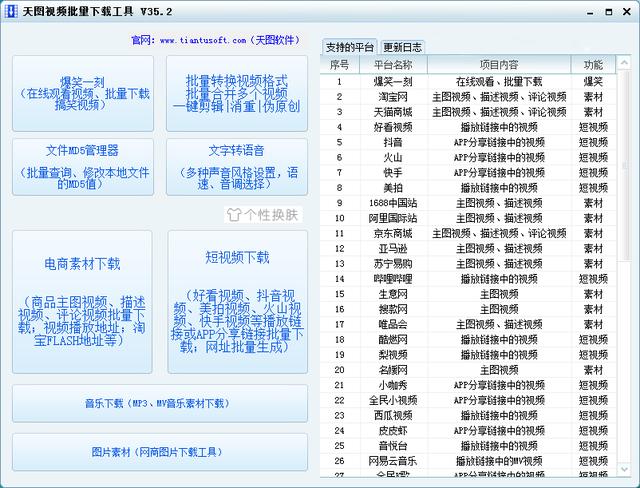This screenshot has height=488, width=640.
Task: Click the platform list vertical scrollbar thumb
Action: coord(624,165)
